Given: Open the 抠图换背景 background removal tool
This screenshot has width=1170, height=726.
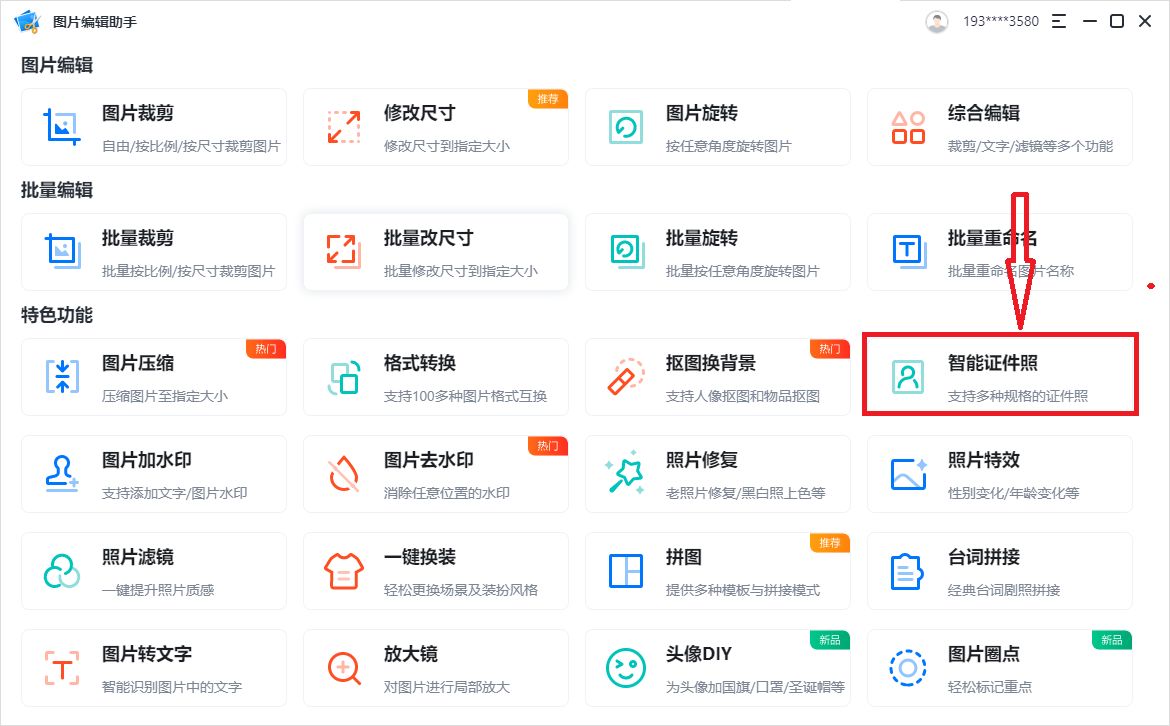Looking at the screenshot, I should [x=717, y=376].
